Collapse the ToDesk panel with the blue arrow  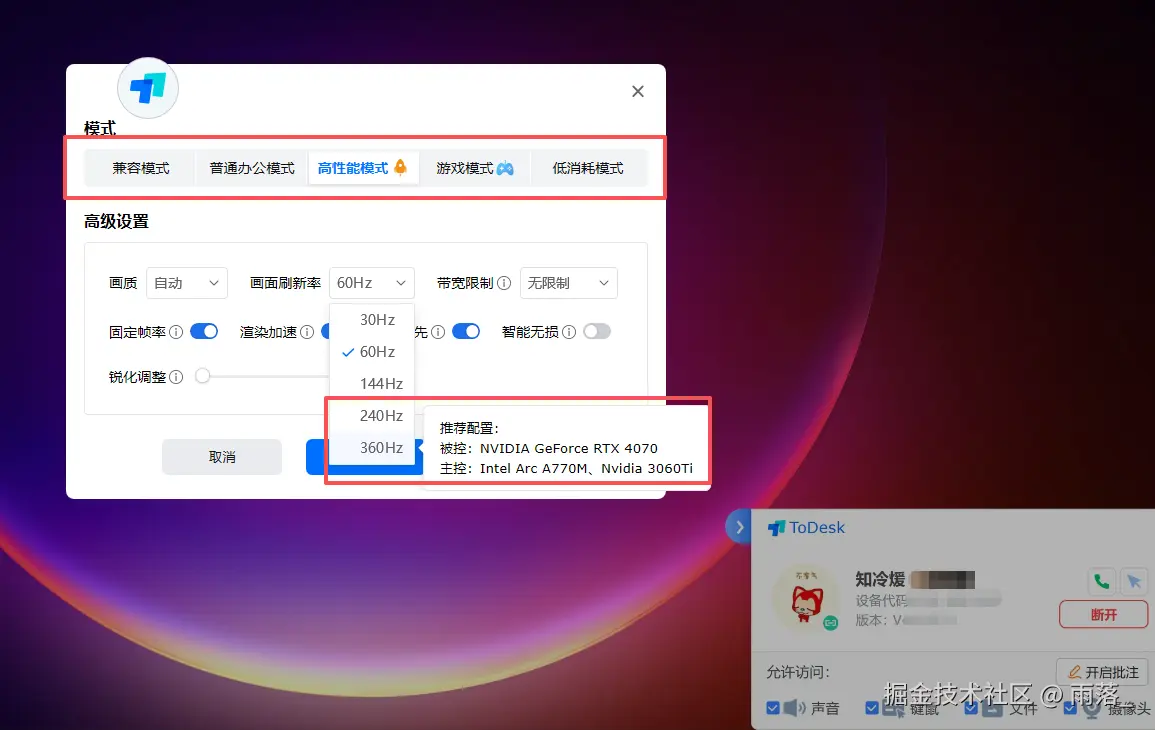(739, 527)
